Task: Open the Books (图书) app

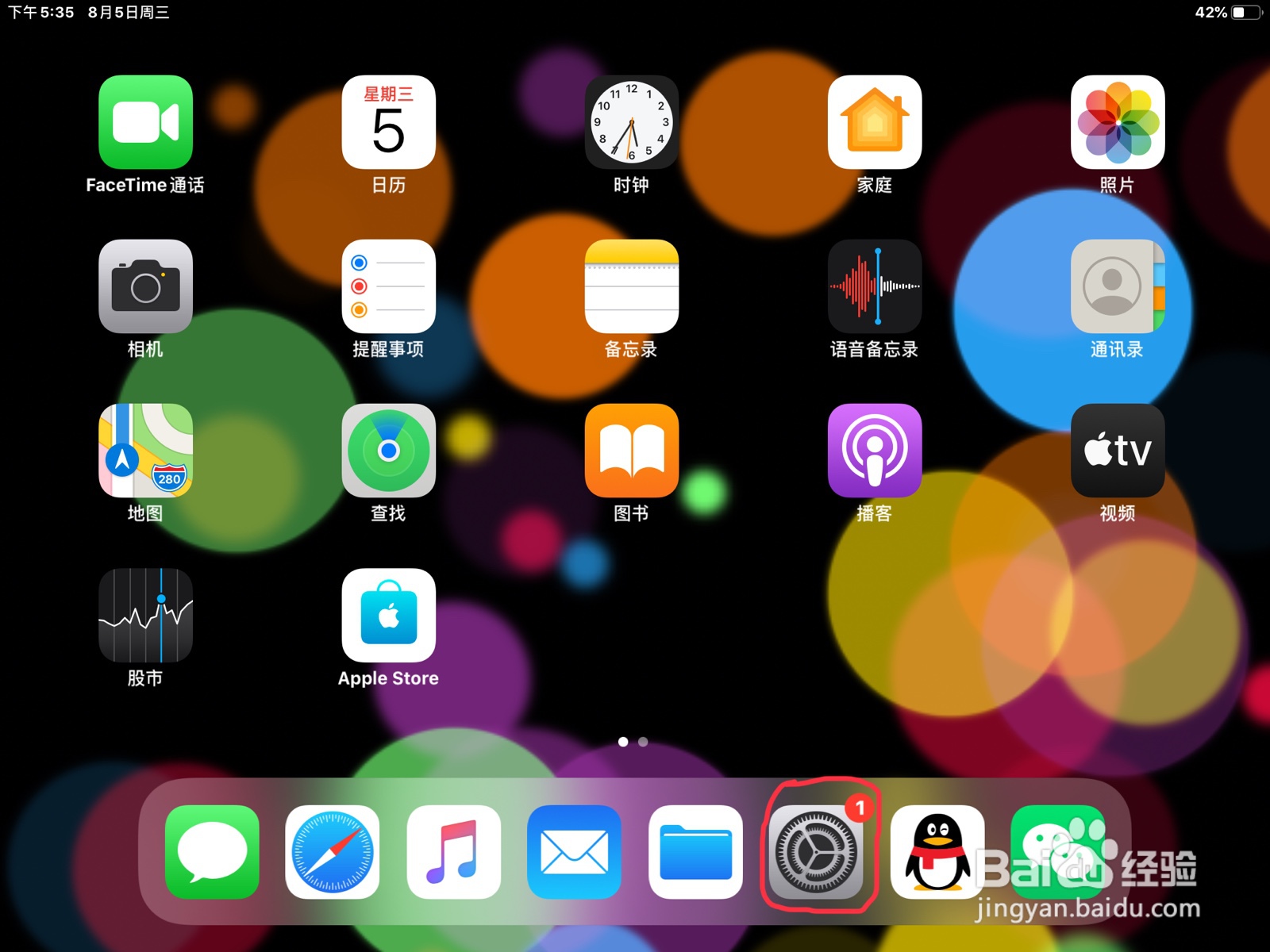Action: tap(631, 451)
